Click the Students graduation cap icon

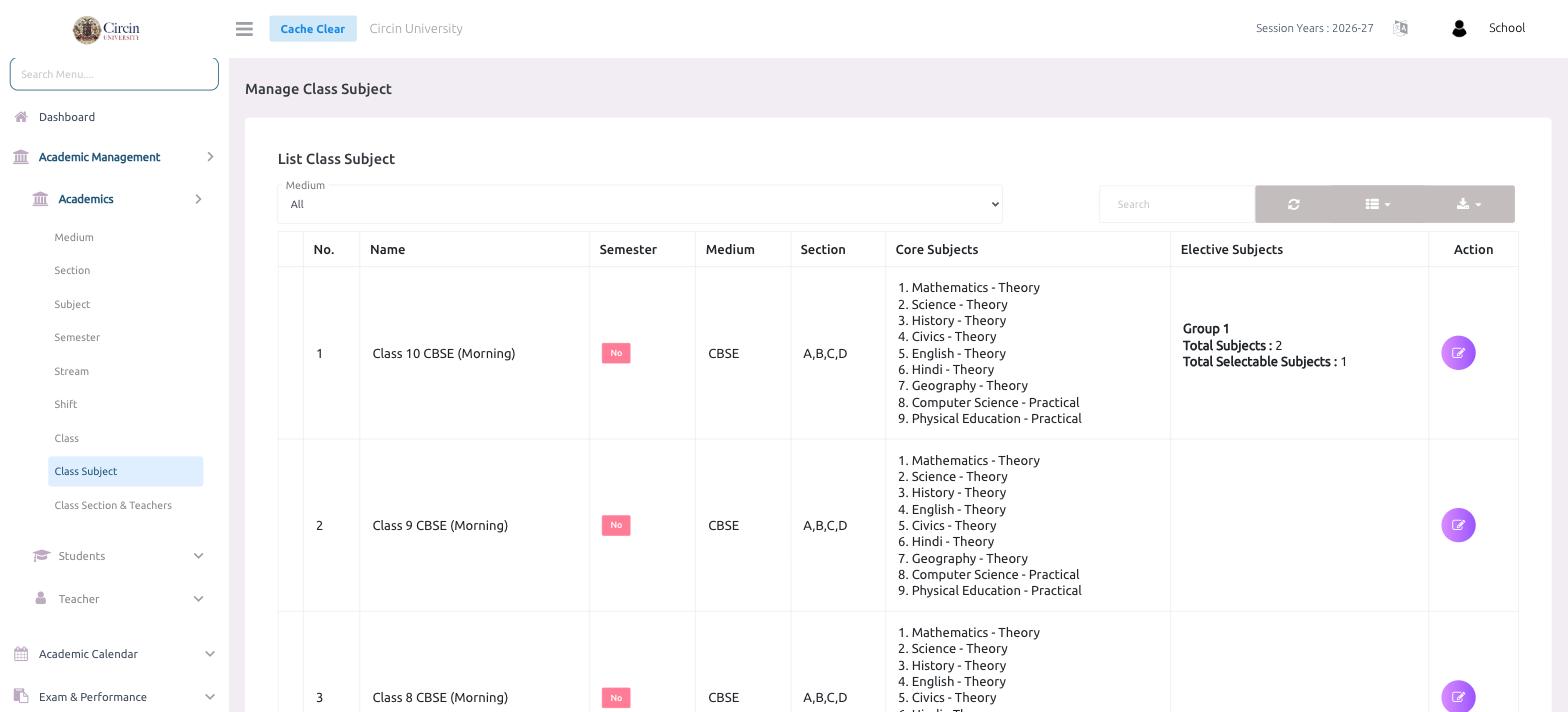click(41, 556)
